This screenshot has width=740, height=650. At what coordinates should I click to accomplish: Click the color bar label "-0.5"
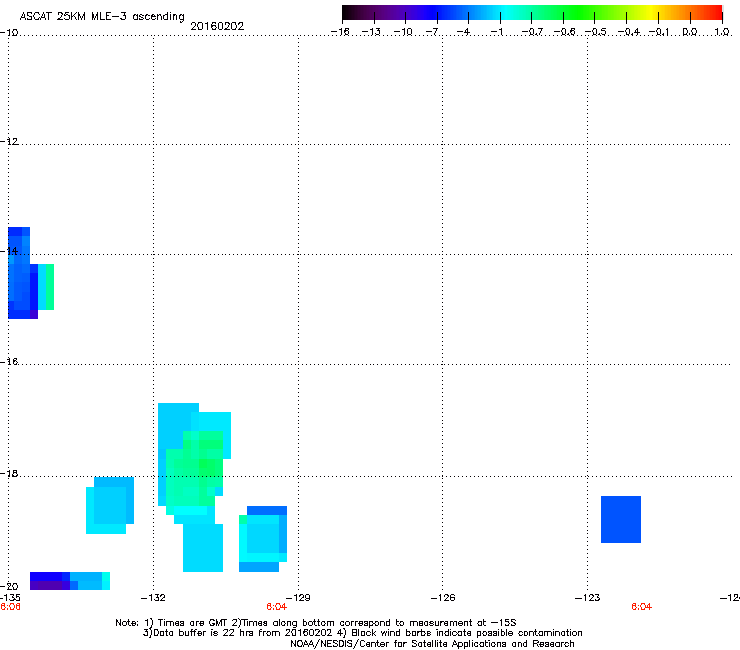[x=596, y=32]
